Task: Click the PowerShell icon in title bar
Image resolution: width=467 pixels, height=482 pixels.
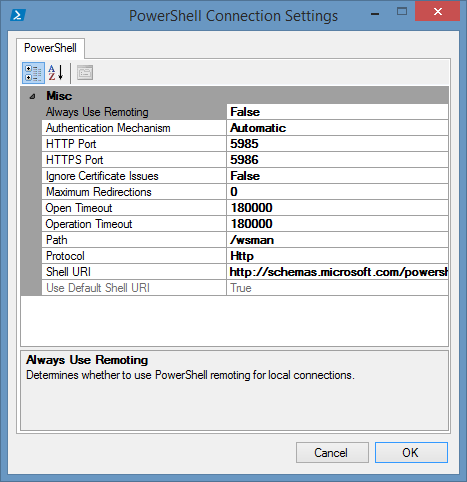Action: pos(18,15)
